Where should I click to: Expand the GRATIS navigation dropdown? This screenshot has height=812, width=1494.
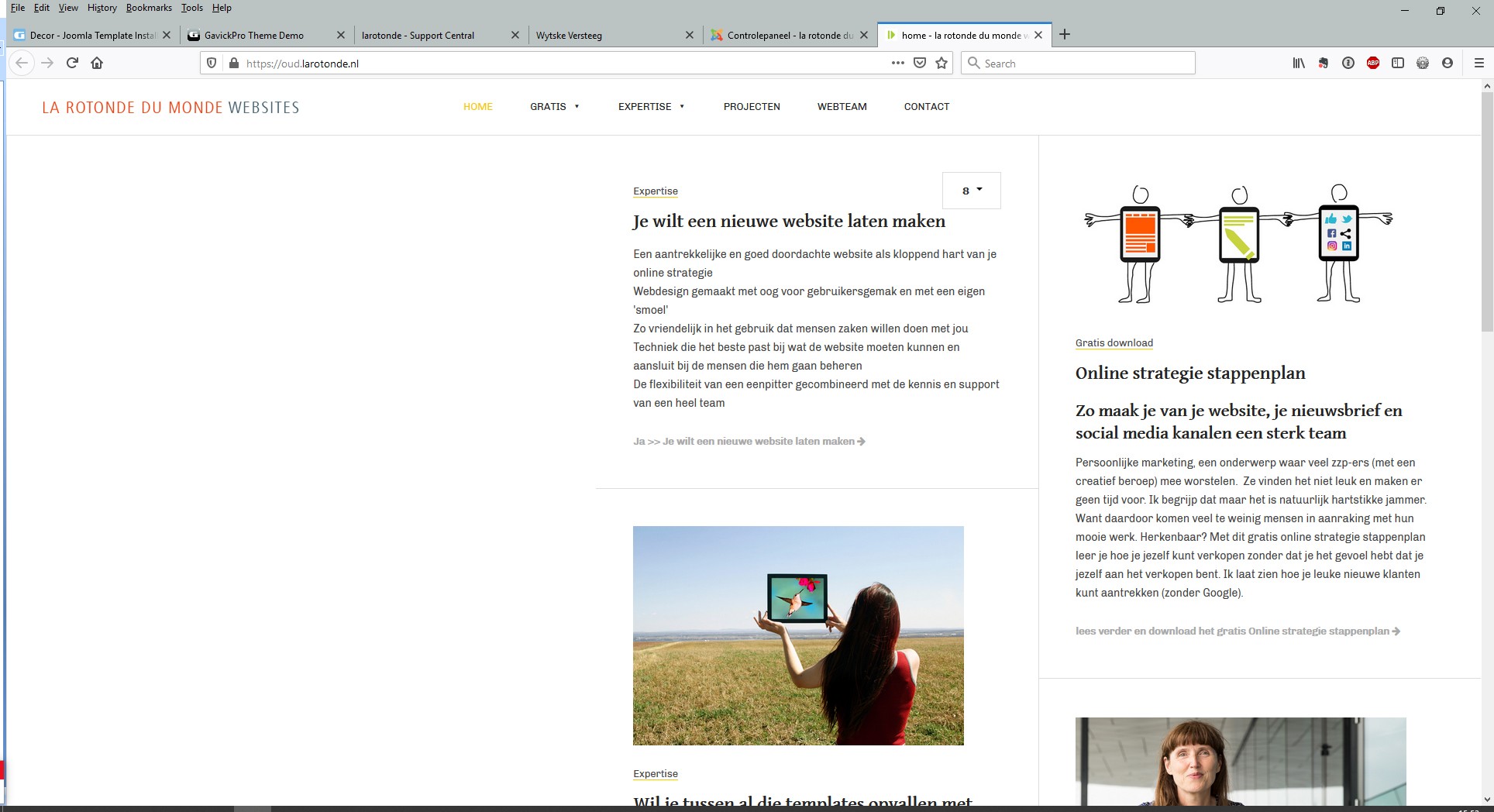[x=554, y=107]
